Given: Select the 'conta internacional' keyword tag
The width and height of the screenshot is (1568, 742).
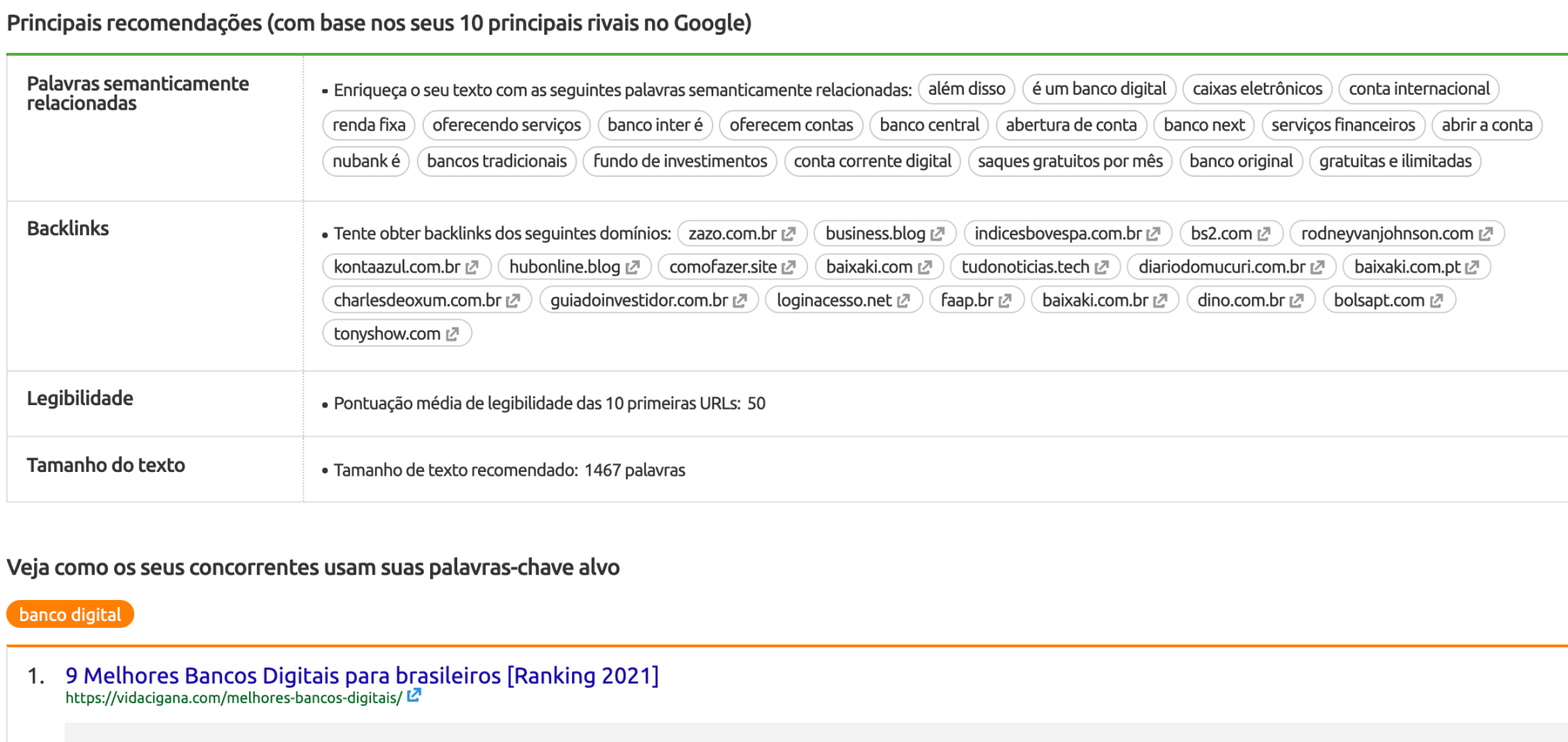Looking at the screenshot, I should [1419, 89].
